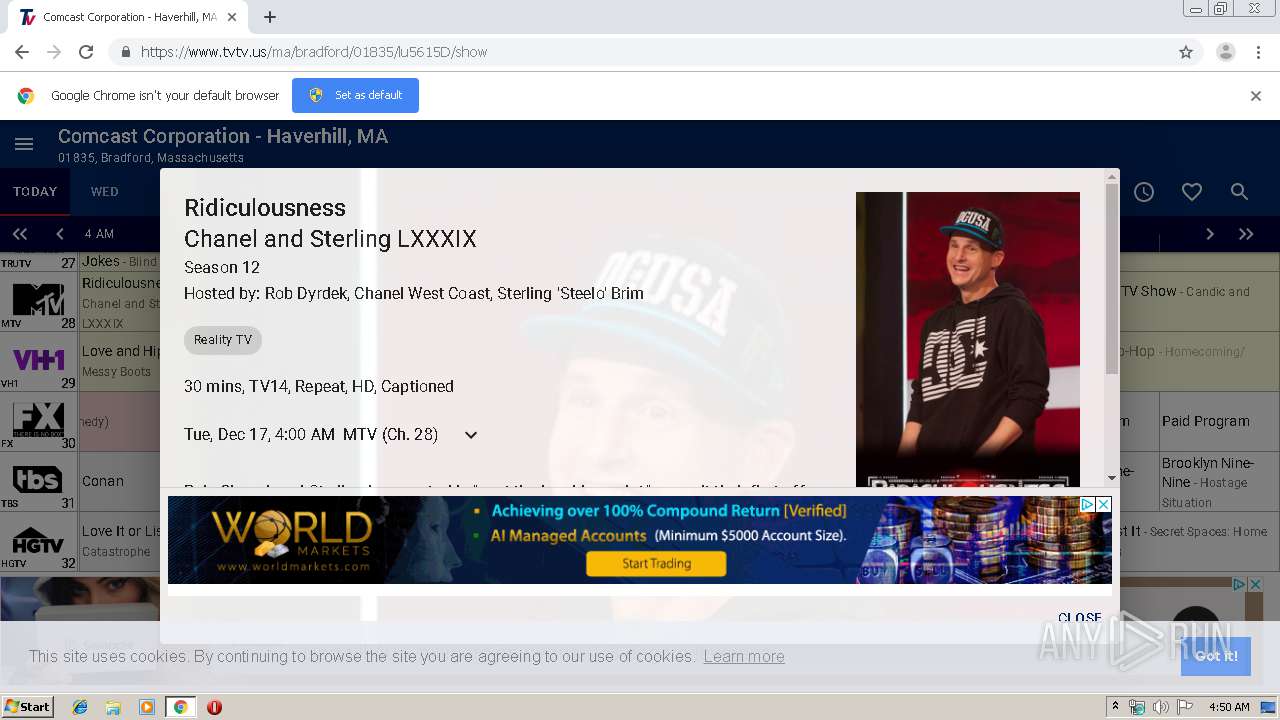Close the World Markets ad X

point(1104,504)
